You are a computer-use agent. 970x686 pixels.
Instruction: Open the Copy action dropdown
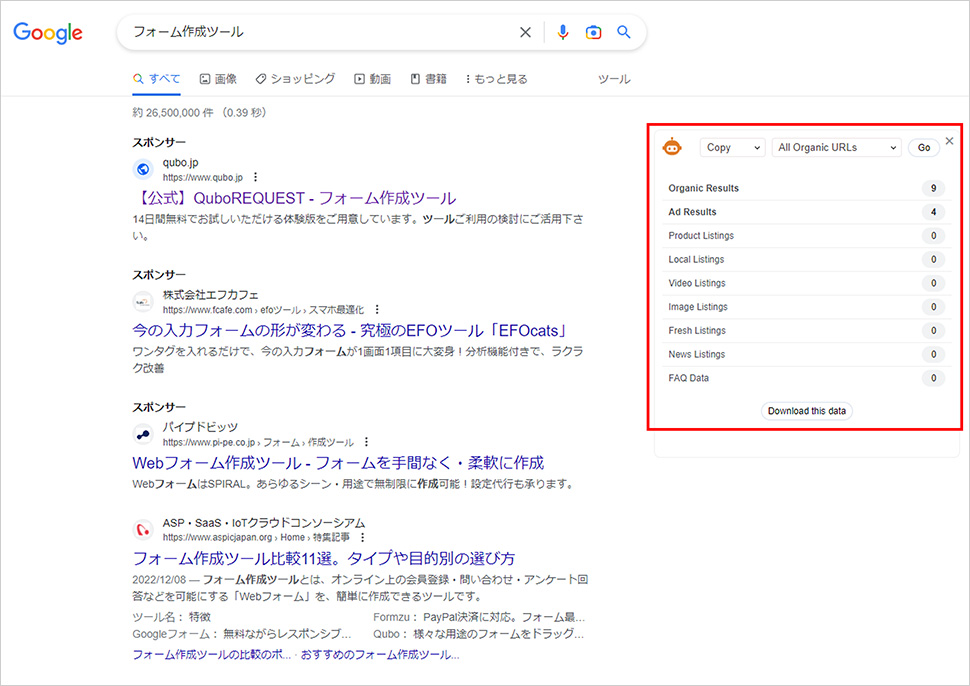(x=732, y=147)
